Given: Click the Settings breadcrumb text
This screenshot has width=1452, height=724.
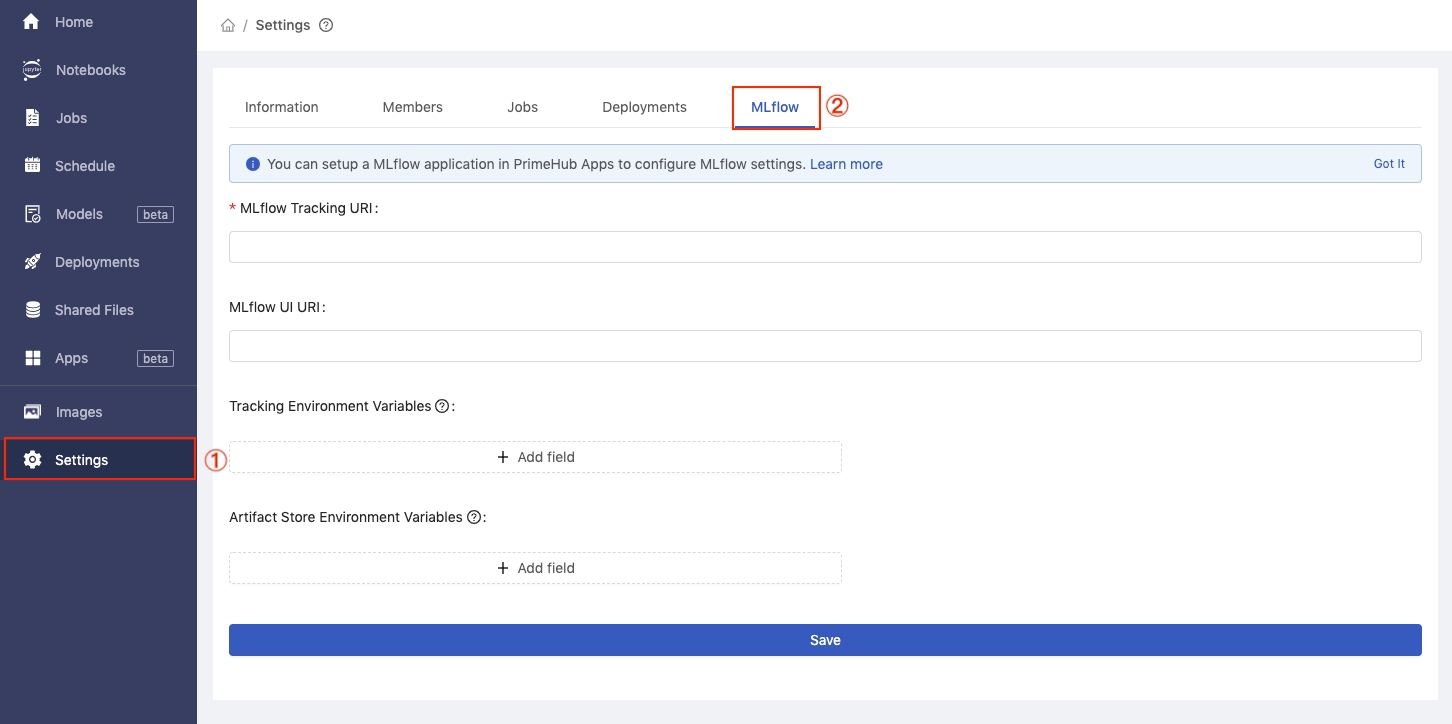Looking at the screenshot, I should (x=283, y=25).
